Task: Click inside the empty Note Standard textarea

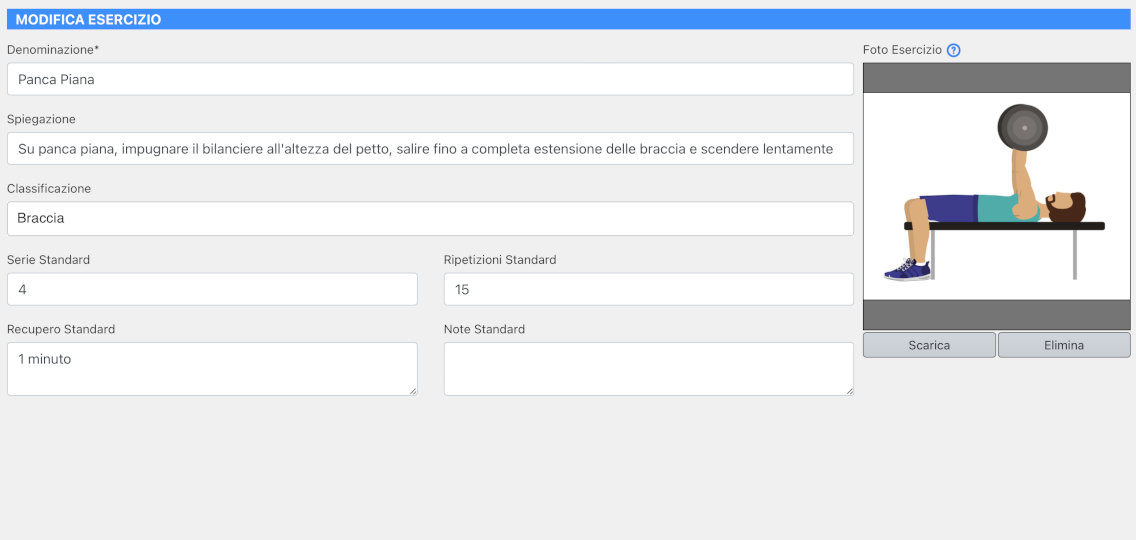Action: tap(648, 368)
